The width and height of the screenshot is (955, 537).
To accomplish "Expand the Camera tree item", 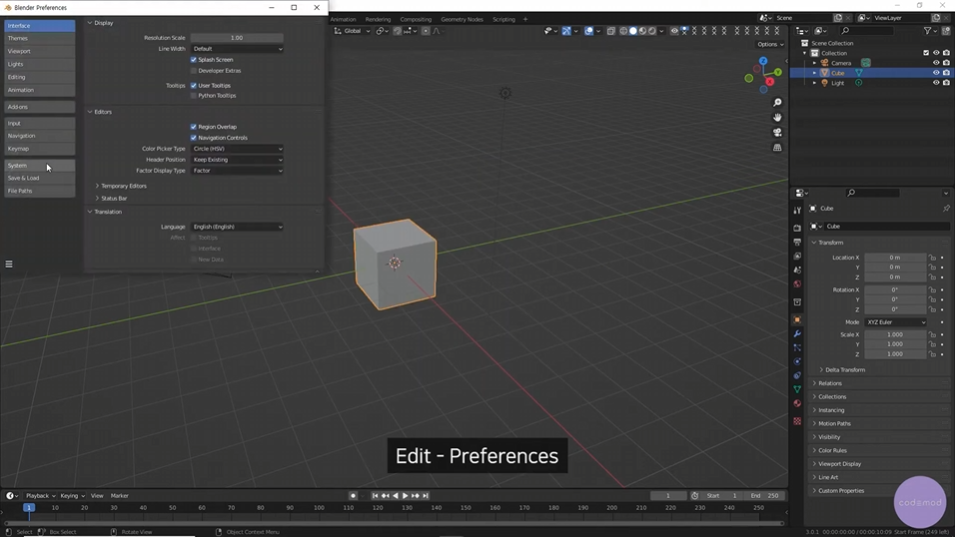I will coord(815,63).
